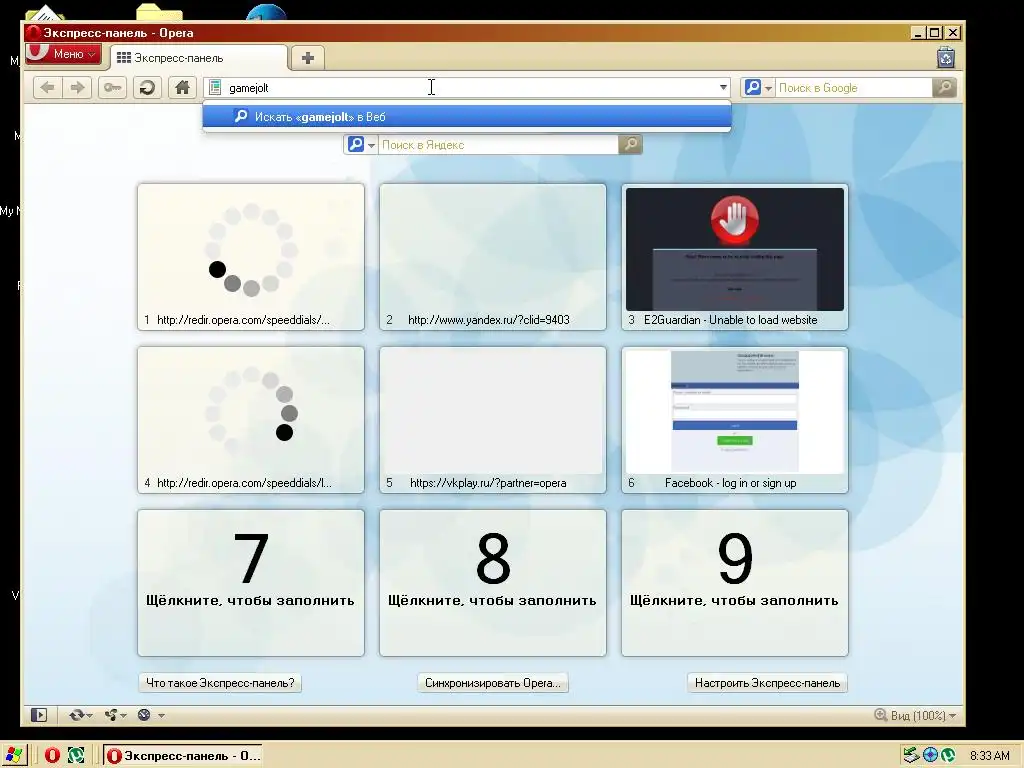Expand the address bar history dropdown
The height and width of the screenshot is (768, 1024).
click(723, 88)
